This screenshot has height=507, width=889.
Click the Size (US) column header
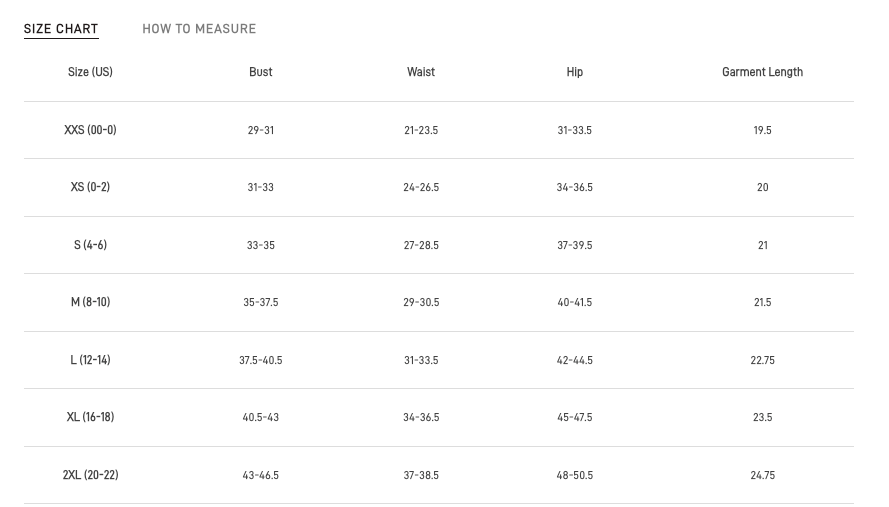[90, 72]
